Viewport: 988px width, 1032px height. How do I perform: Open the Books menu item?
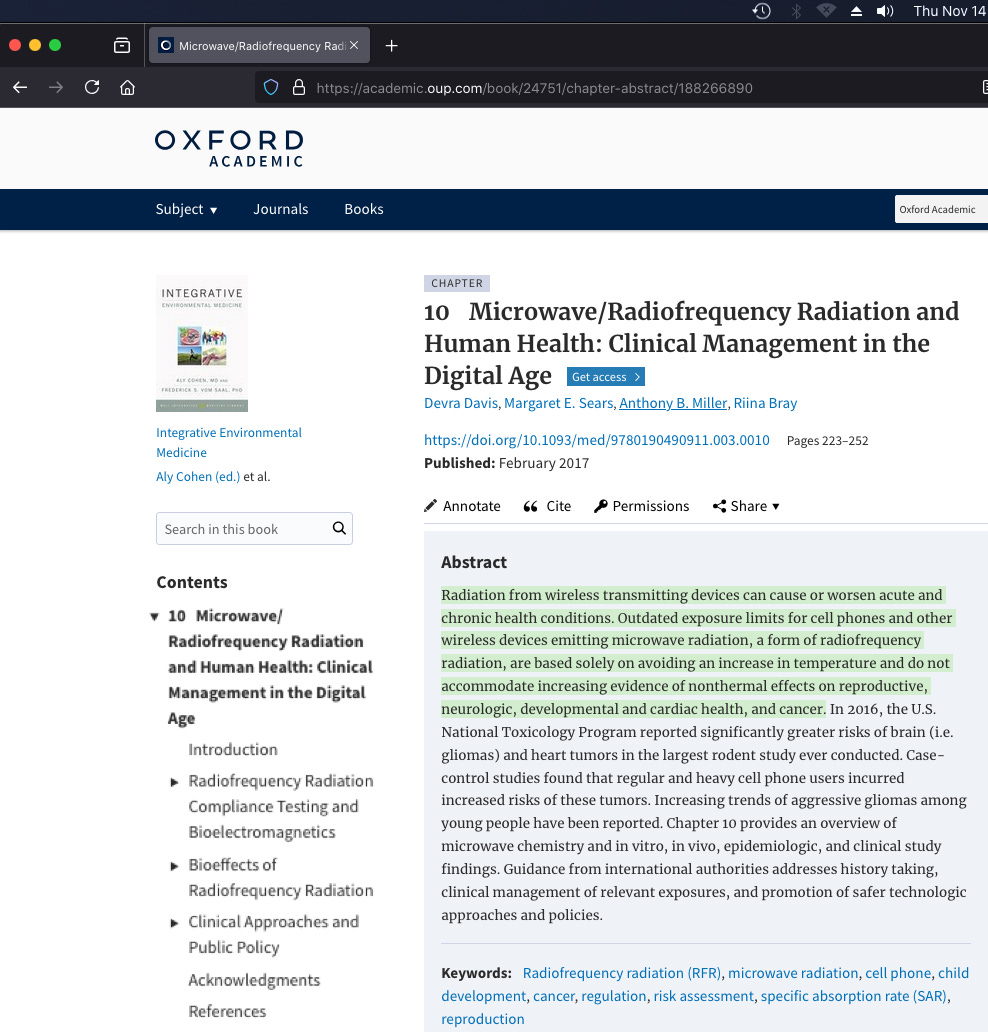tap(364, 209)
